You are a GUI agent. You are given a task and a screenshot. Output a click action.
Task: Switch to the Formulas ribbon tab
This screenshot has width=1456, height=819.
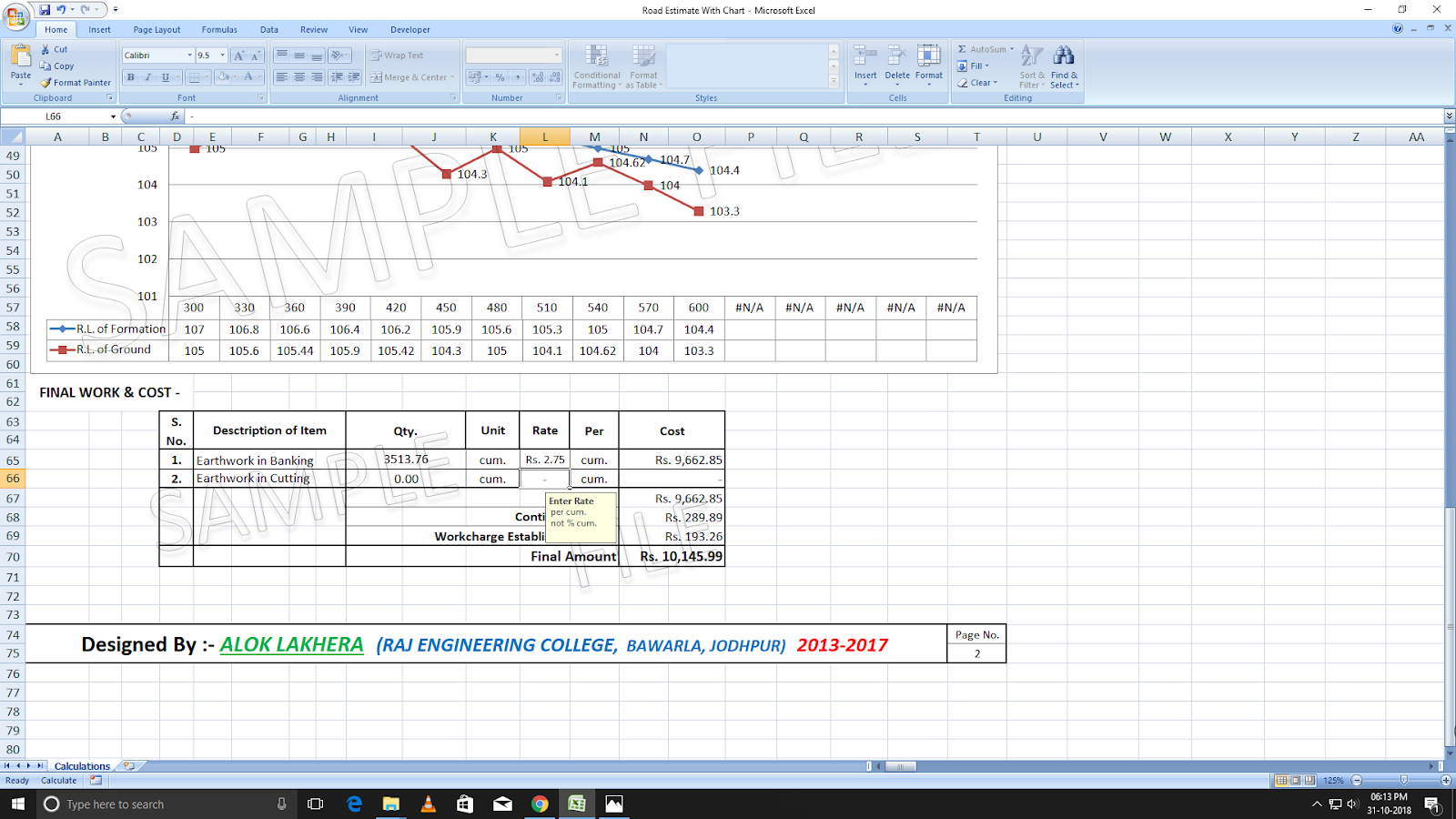(x=219, y=29)
